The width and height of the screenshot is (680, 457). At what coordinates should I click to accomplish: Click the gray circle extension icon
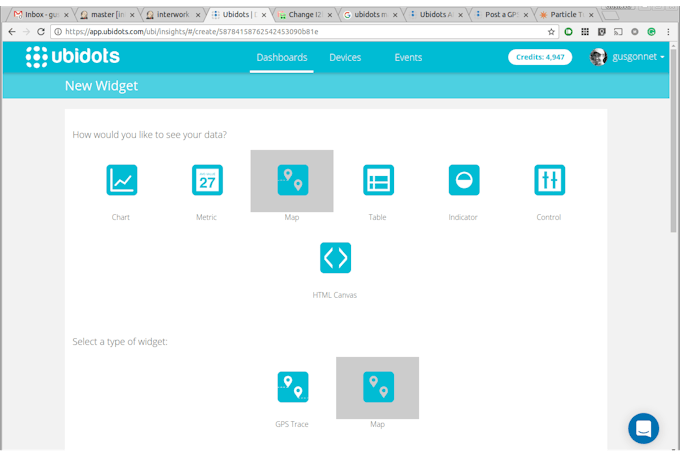pyautogui.click(x=634, y=32)
